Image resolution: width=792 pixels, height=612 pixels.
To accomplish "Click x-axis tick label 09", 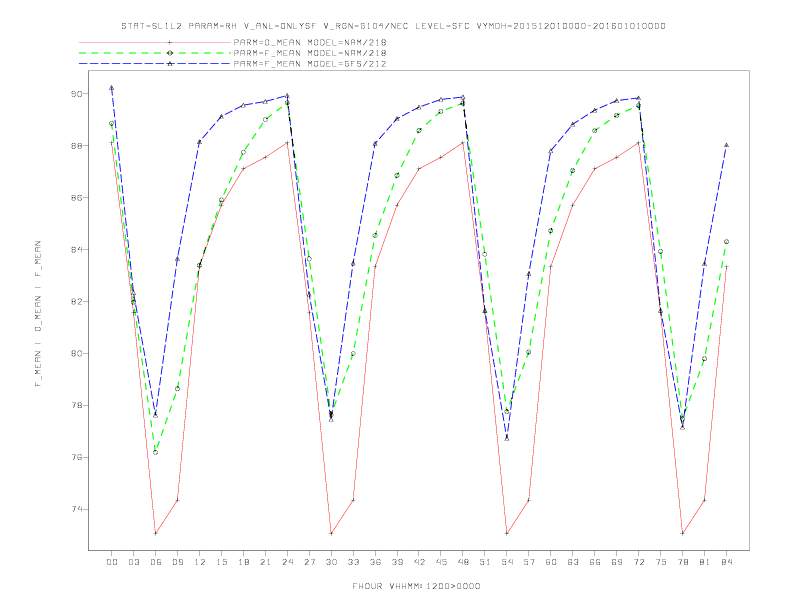I will pyautogui.click(x=177, y=562).
